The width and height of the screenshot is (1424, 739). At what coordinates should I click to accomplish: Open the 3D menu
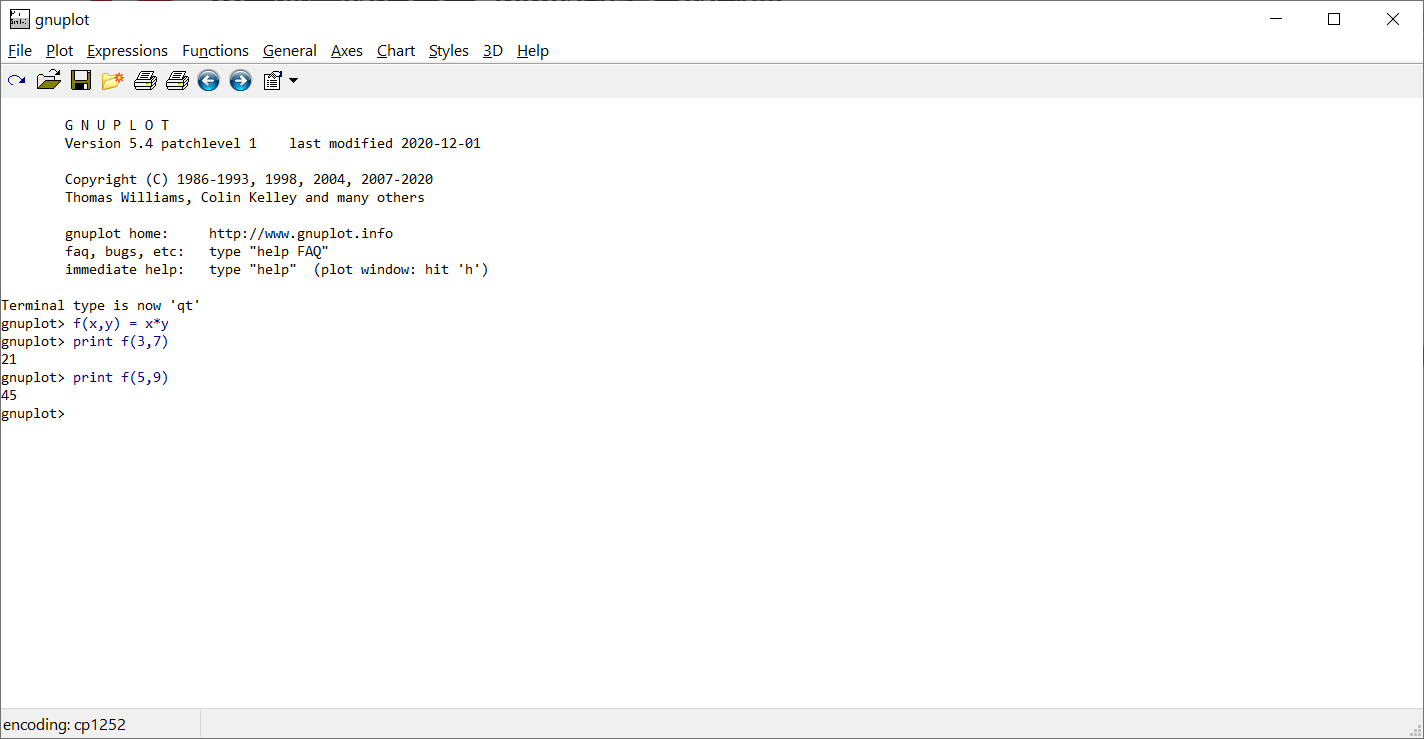(493, 51)
